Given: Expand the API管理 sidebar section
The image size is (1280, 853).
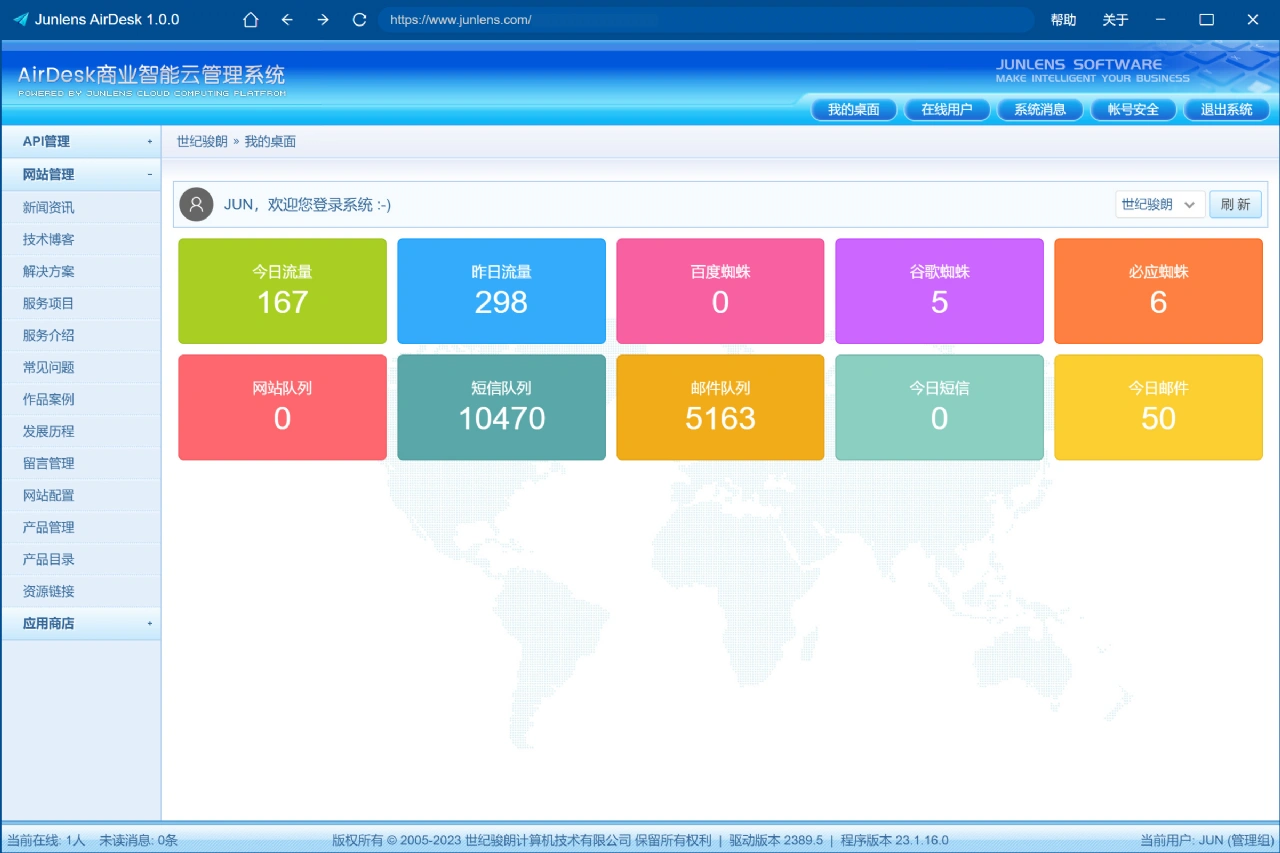Looking at the screenshot, I should 81,142.
